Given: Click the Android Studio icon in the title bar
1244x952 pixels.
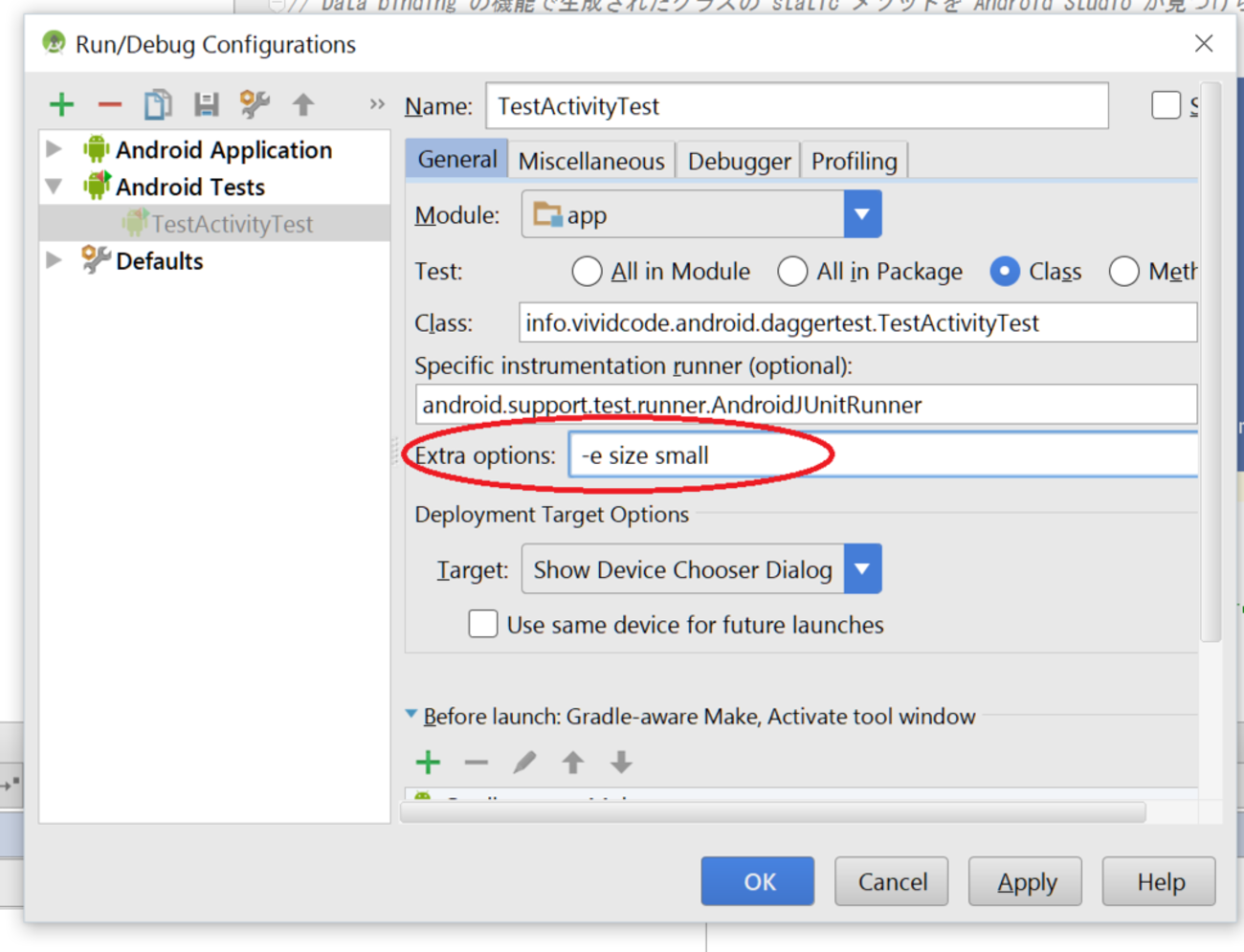Looking at the screenshot, I should 54,44.
